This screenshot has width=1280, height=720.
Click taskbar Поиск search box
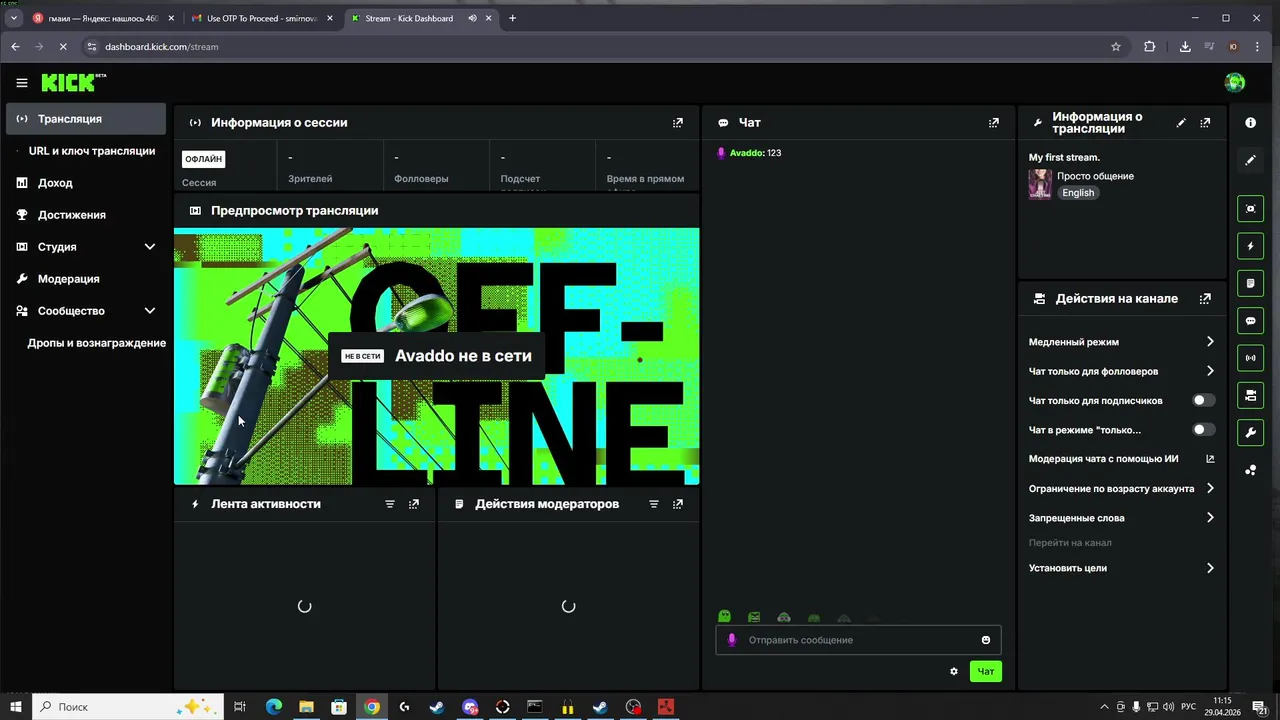[x=127, y=707]
